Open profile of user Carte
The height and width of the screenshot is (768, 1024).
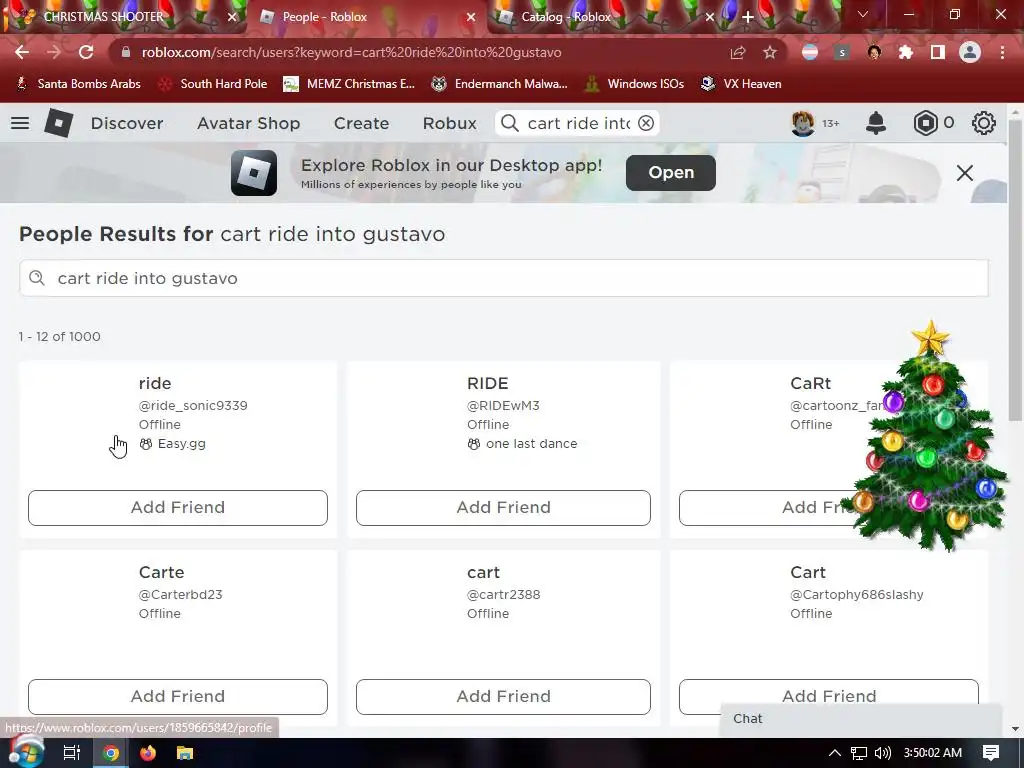click(x=161, y=572)
